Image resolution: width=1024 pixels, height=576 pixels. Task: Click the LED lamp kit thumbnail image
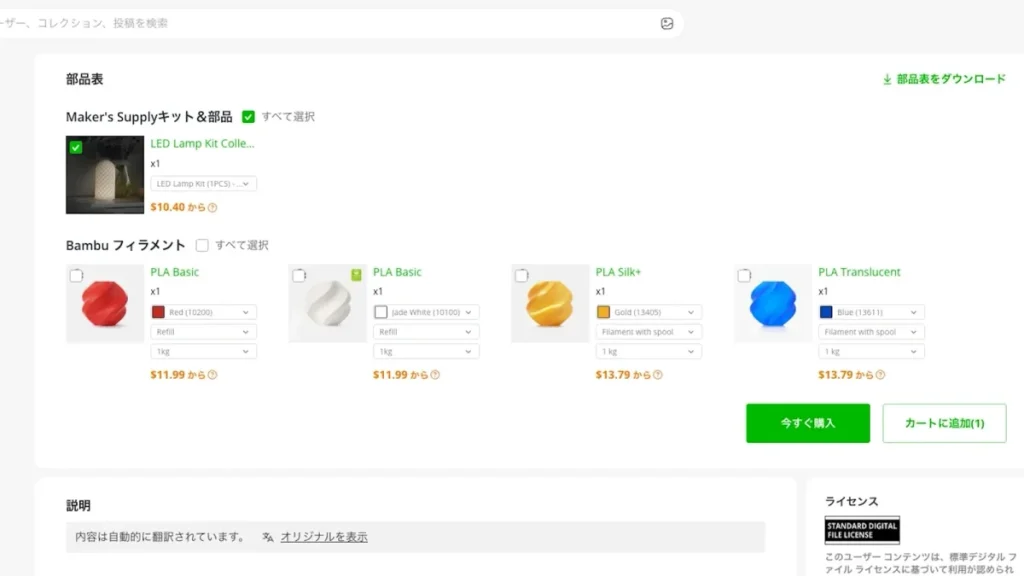(104, 175)
